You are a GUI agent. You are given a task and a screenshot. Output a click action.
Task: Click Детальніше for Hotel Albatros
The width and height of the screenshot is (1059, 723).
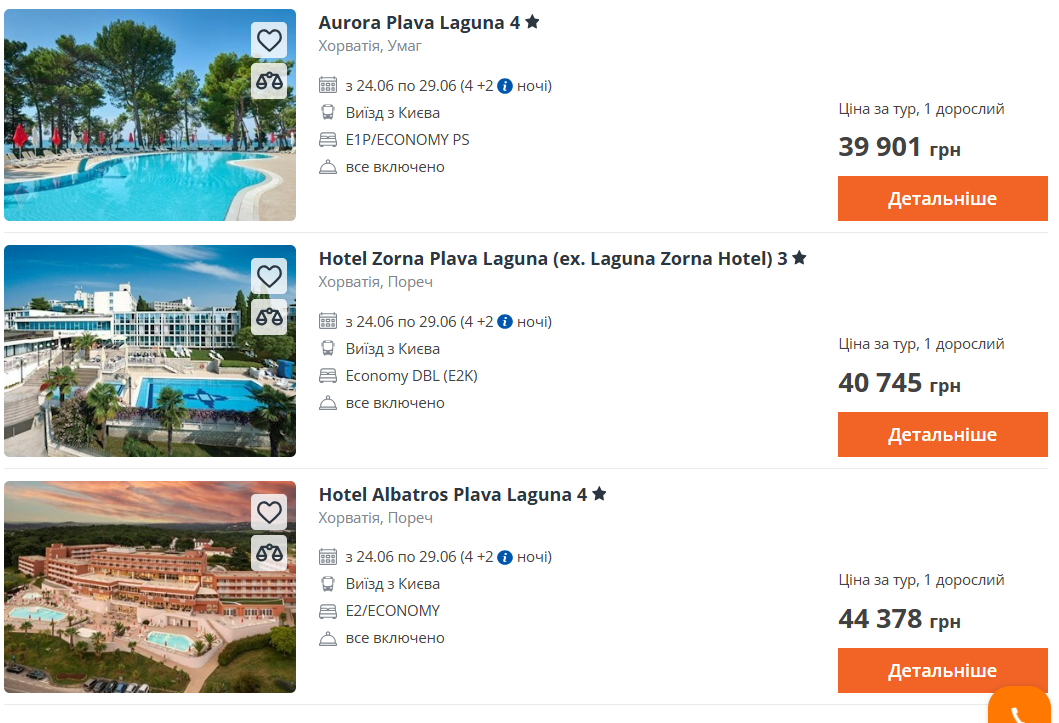pyautogui.click(x=941, y=670)
